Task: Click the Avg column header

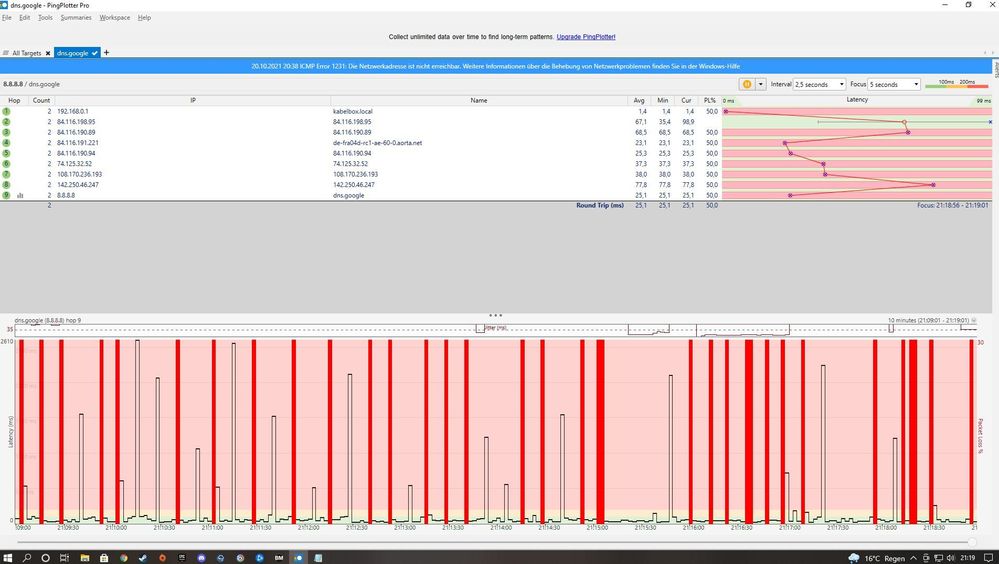Action: pyautogui.click(x=639, y=100)
